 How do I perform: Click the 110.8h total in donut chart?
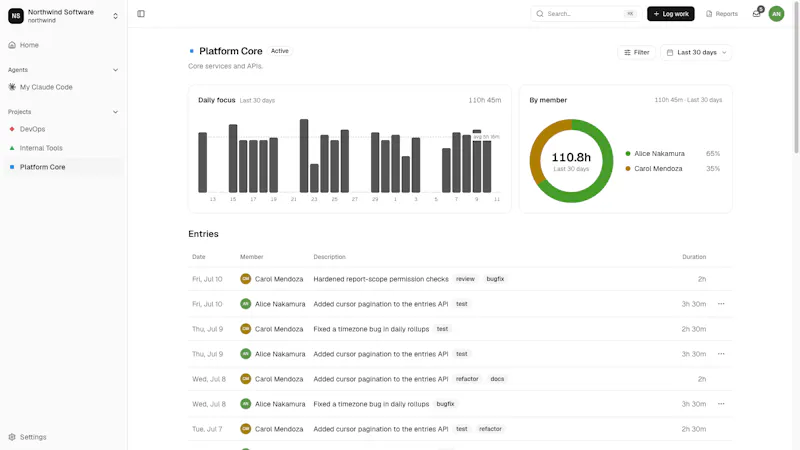click(x=571, y=157)
